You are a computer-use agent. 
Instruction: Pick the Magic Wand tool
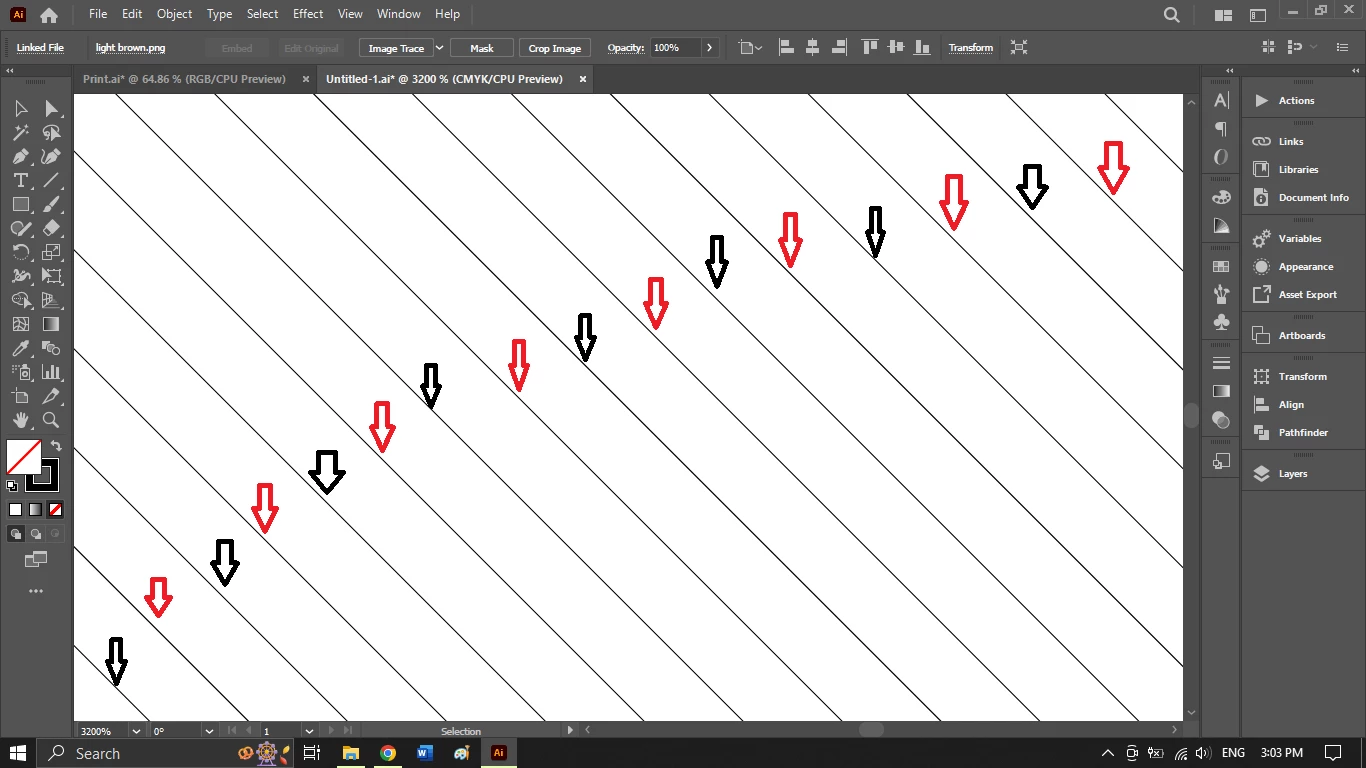coord(20,132)
